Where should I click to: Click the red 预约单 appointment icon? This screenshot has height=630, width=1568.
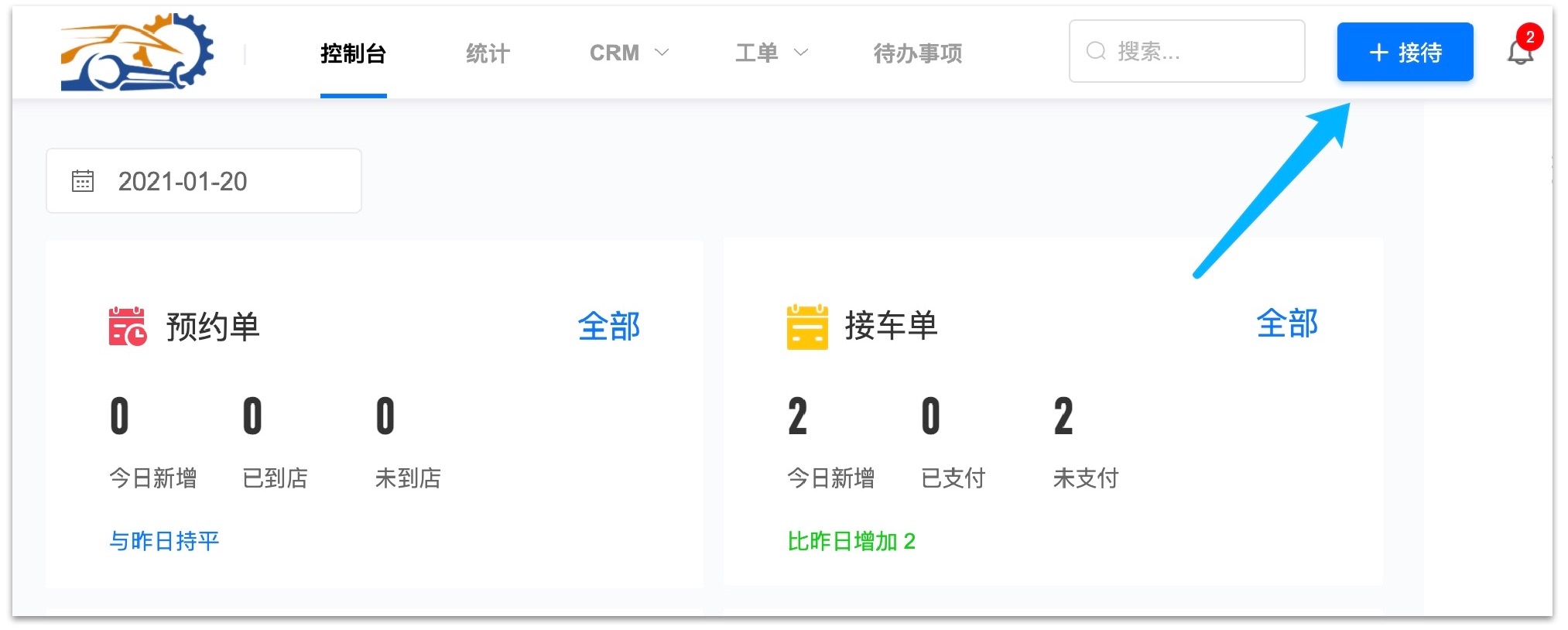(x=127, y=327)
